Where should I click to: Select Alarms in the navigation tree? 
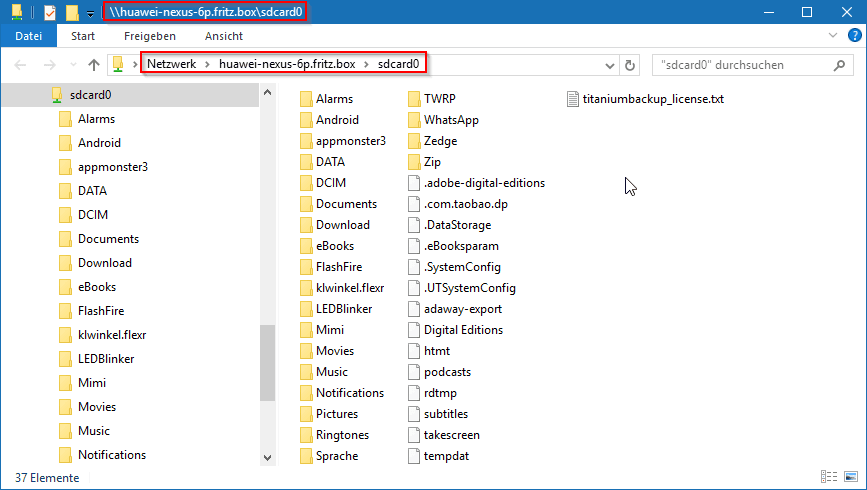[96, 119]
